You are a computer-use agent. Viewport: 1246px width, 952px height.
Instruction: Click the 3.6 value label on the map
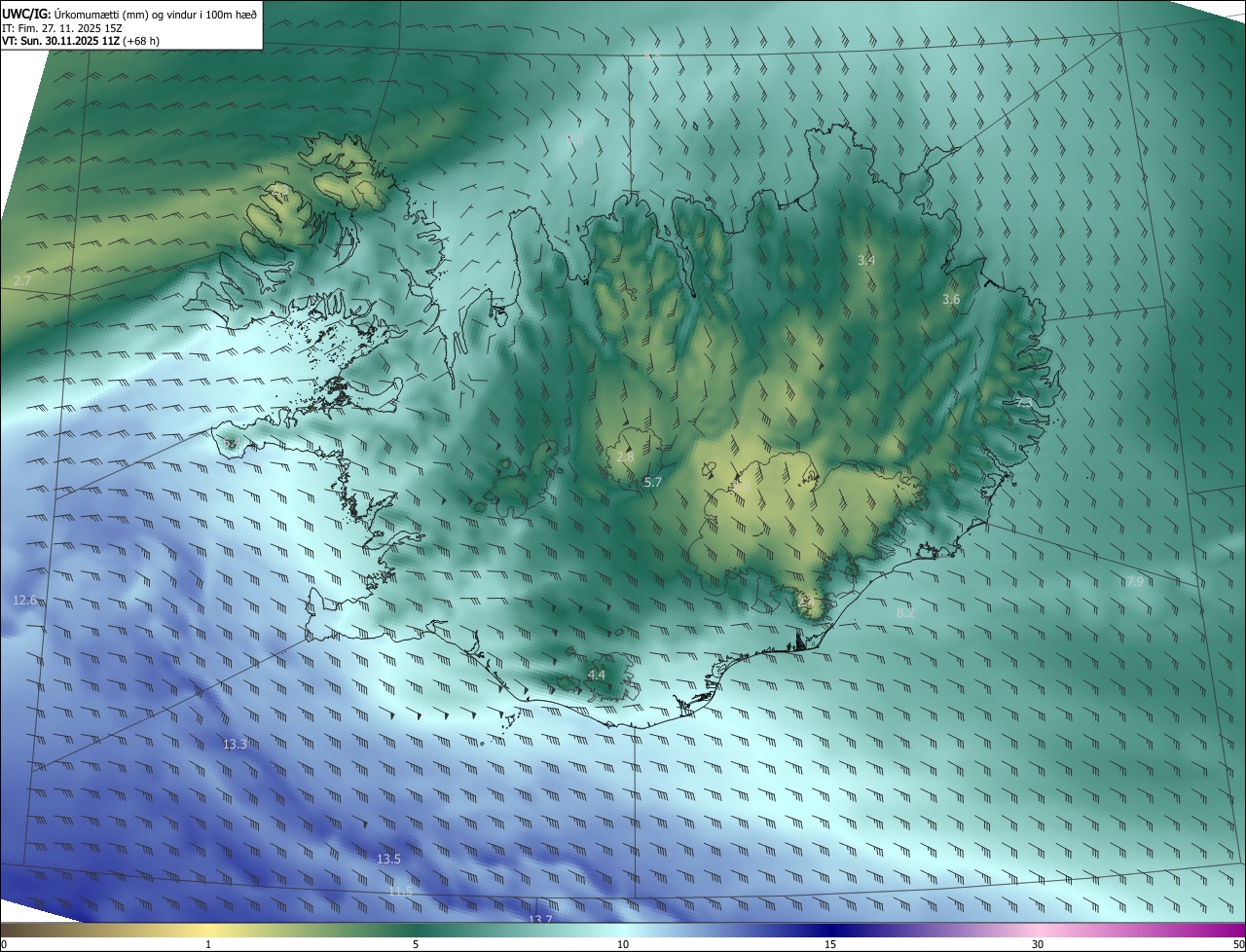click(x=951, y=300)
